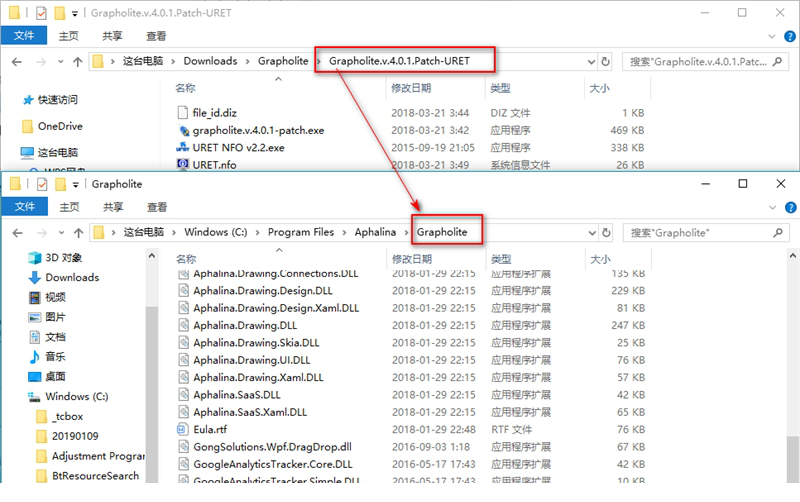This screenshot has width=800, height=502.
Task: Open 查看 tab in the Patch-URET window
Action: [156, 36]
